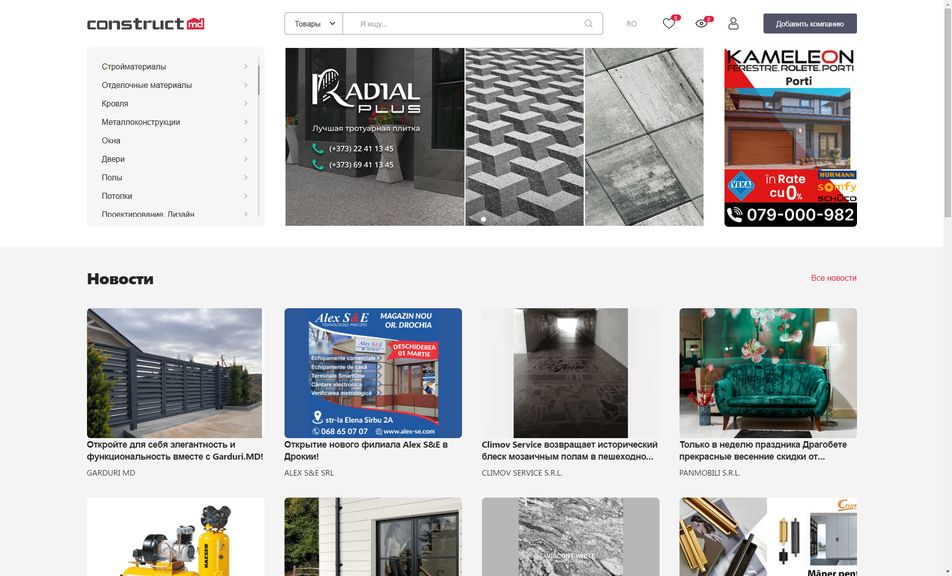Click the Radial Plus banner
The image size is (952, 576).
pyautogui.click(x=494, y=137)
